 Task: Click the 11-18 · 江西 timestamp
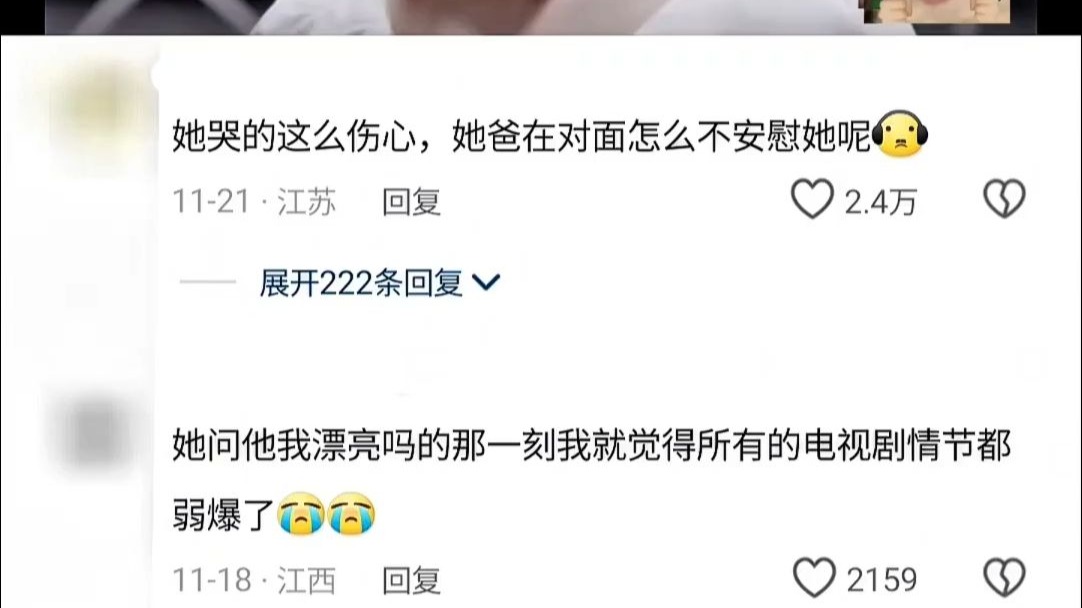click(x=254, y=580)
